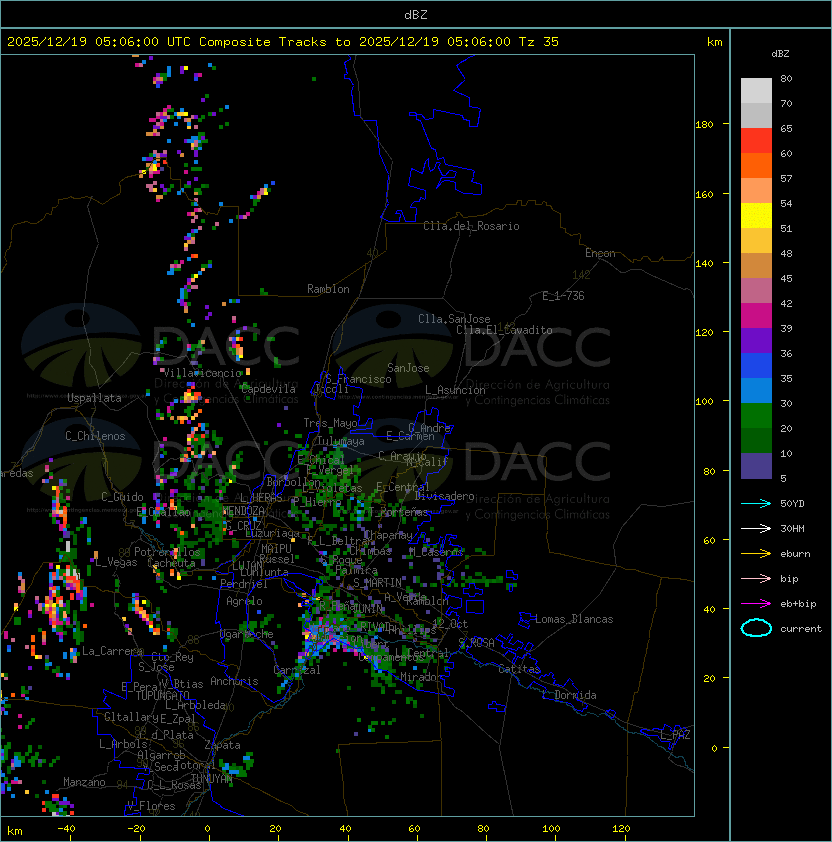The width and height of the screenshot is (832, 842).
Task: Click the 'Zapata' place label
Action: (222, 745)
